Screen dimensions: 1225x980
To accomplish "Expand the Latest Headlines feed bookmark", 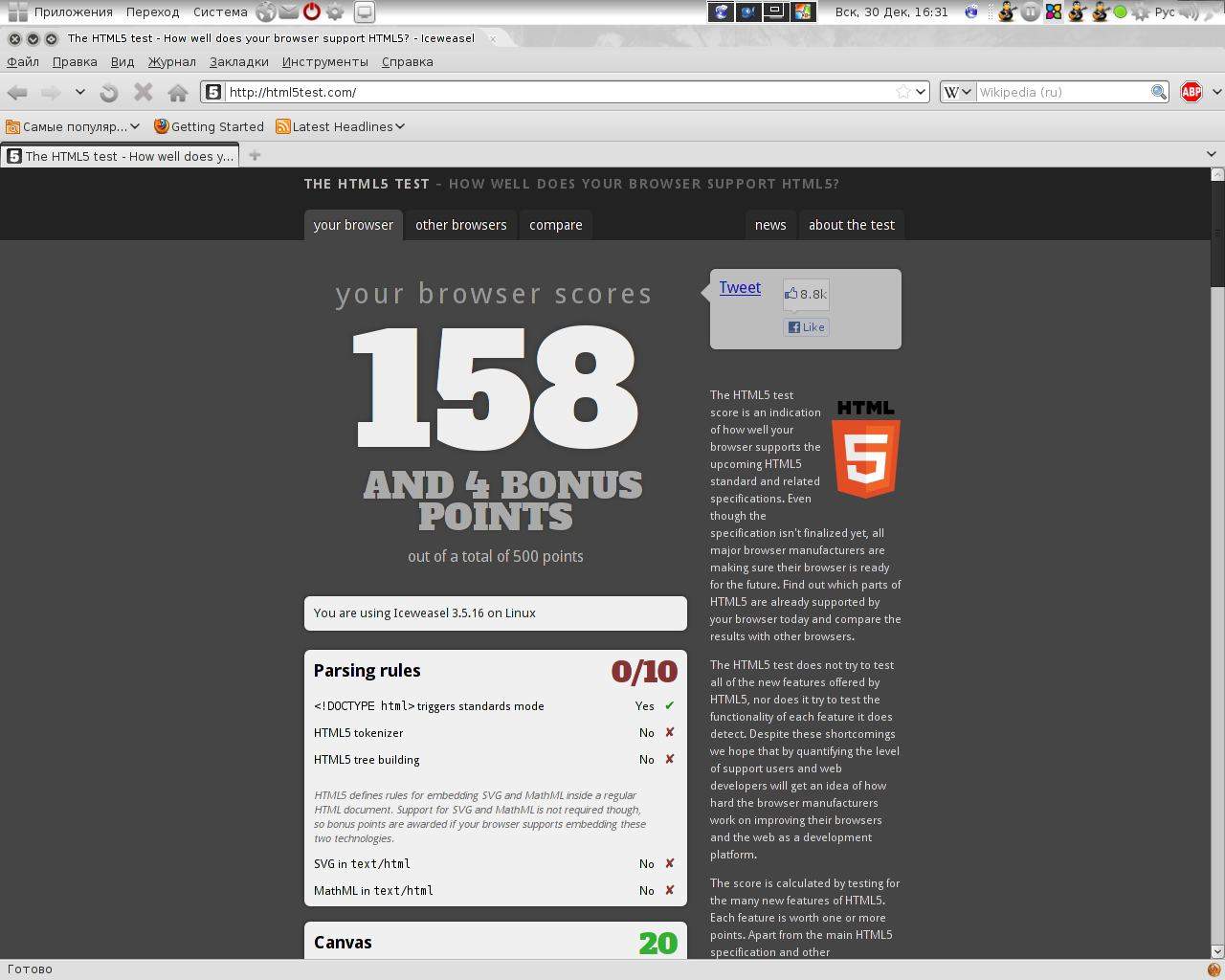I will pyautogui.click(x=340, y=126).
